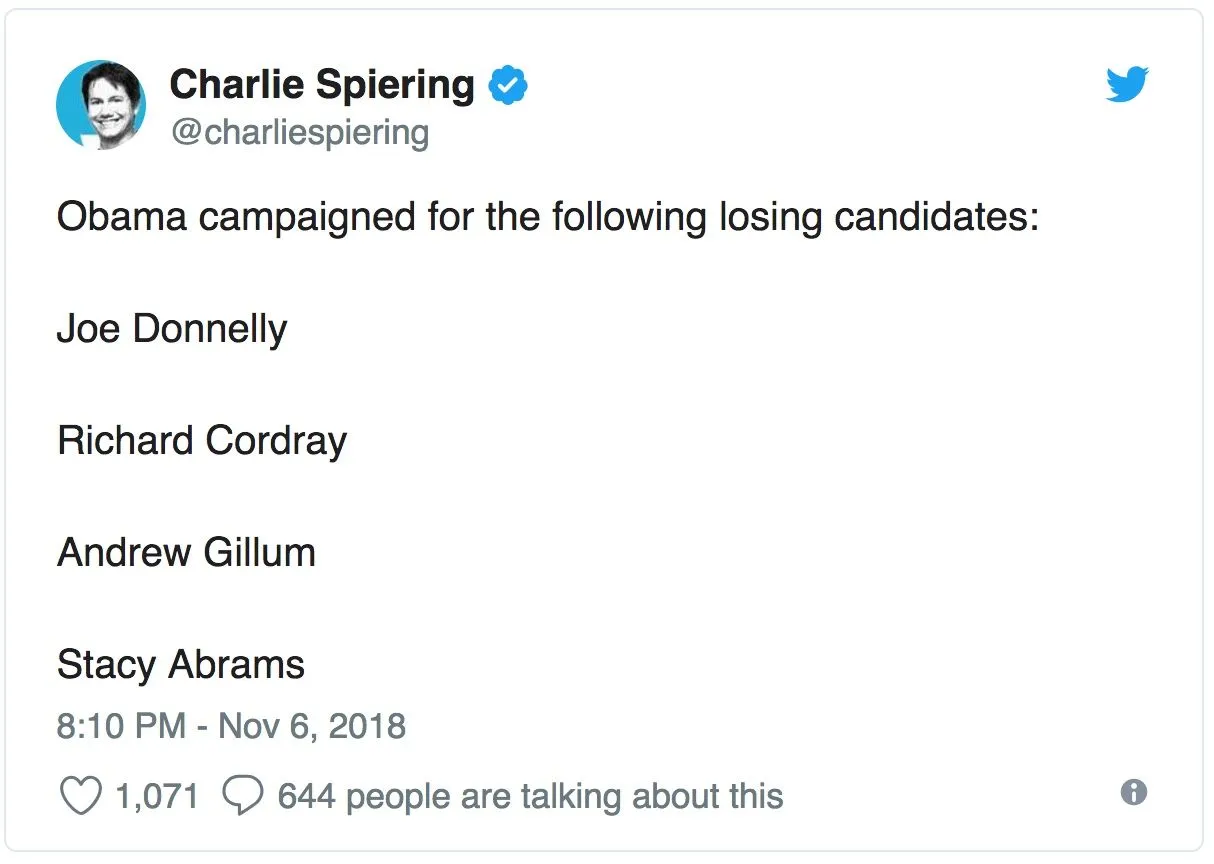Click the name Richard Cordray
This screenshot has width=1214, height=864.
202,440
